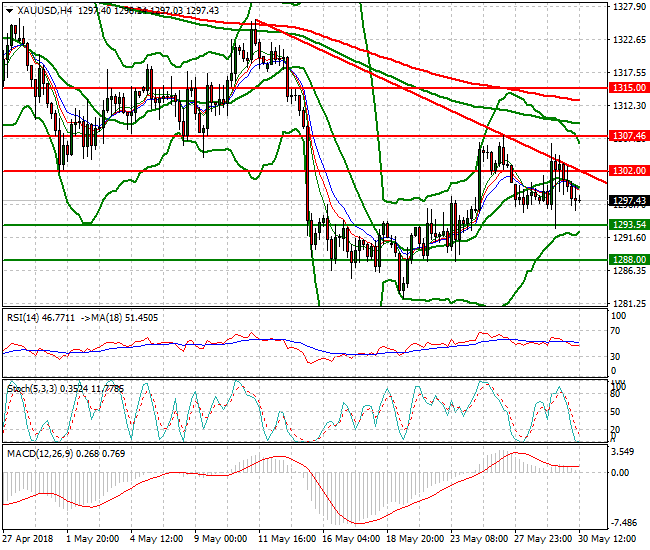
Task: Select the 1288.00 green support label
Action: 629,260
